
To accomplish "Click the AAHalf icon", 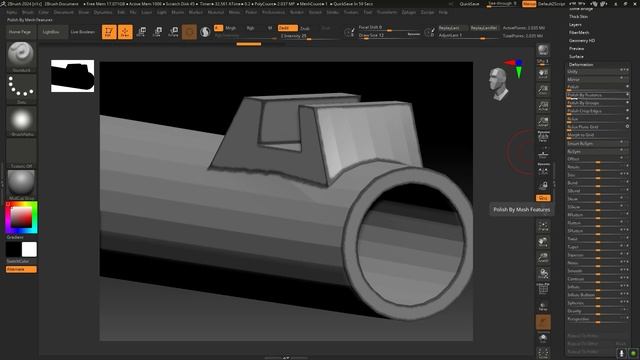I will tap(543, 122).
